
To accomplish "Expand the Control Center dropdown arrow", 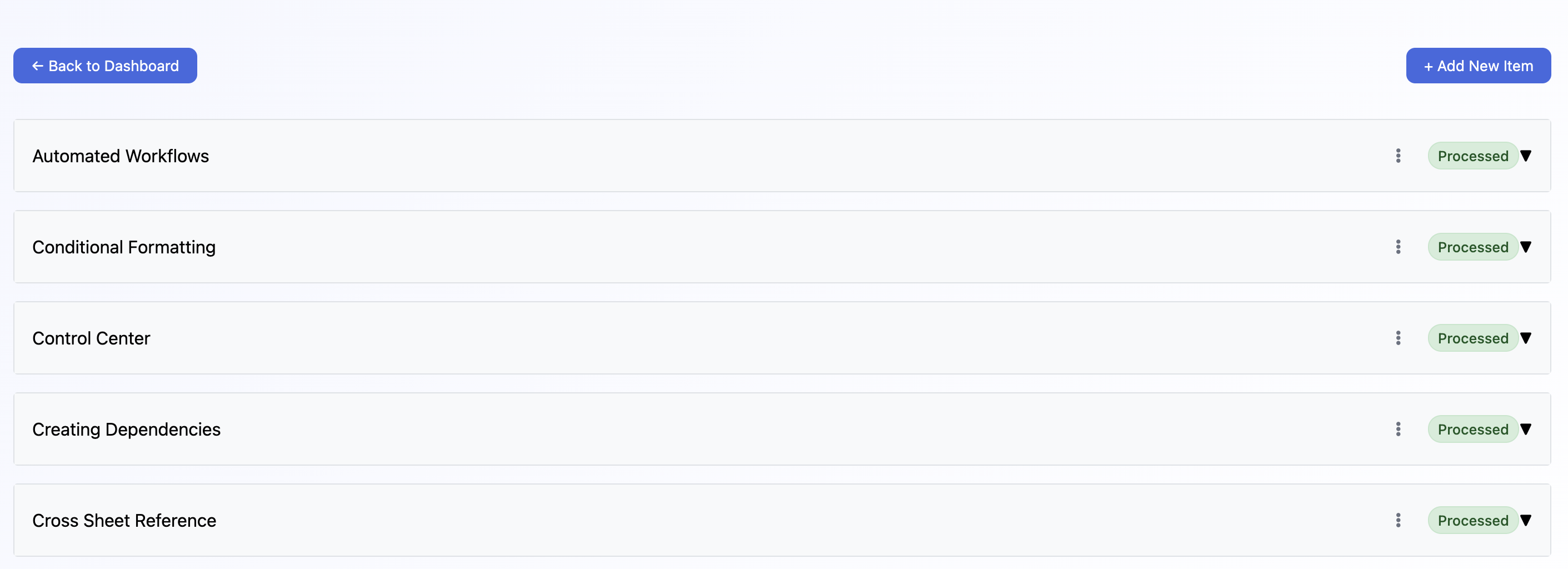I will pyautogui.click(x=1525, y=338).
